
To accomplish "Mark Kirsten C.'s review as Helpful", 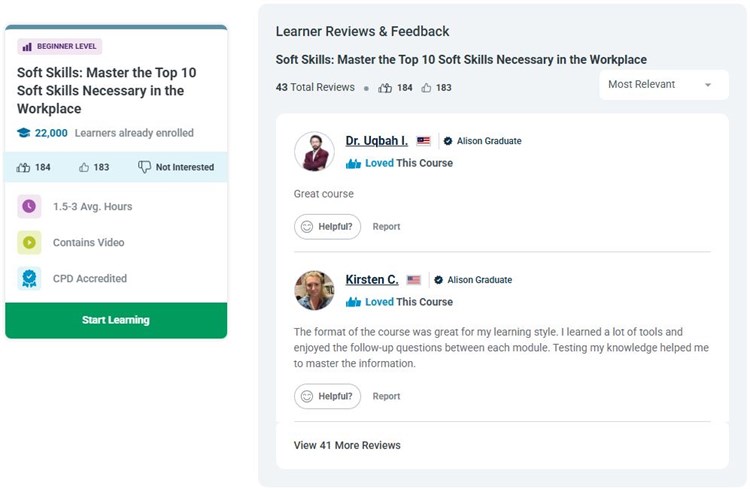I will 327,396.
